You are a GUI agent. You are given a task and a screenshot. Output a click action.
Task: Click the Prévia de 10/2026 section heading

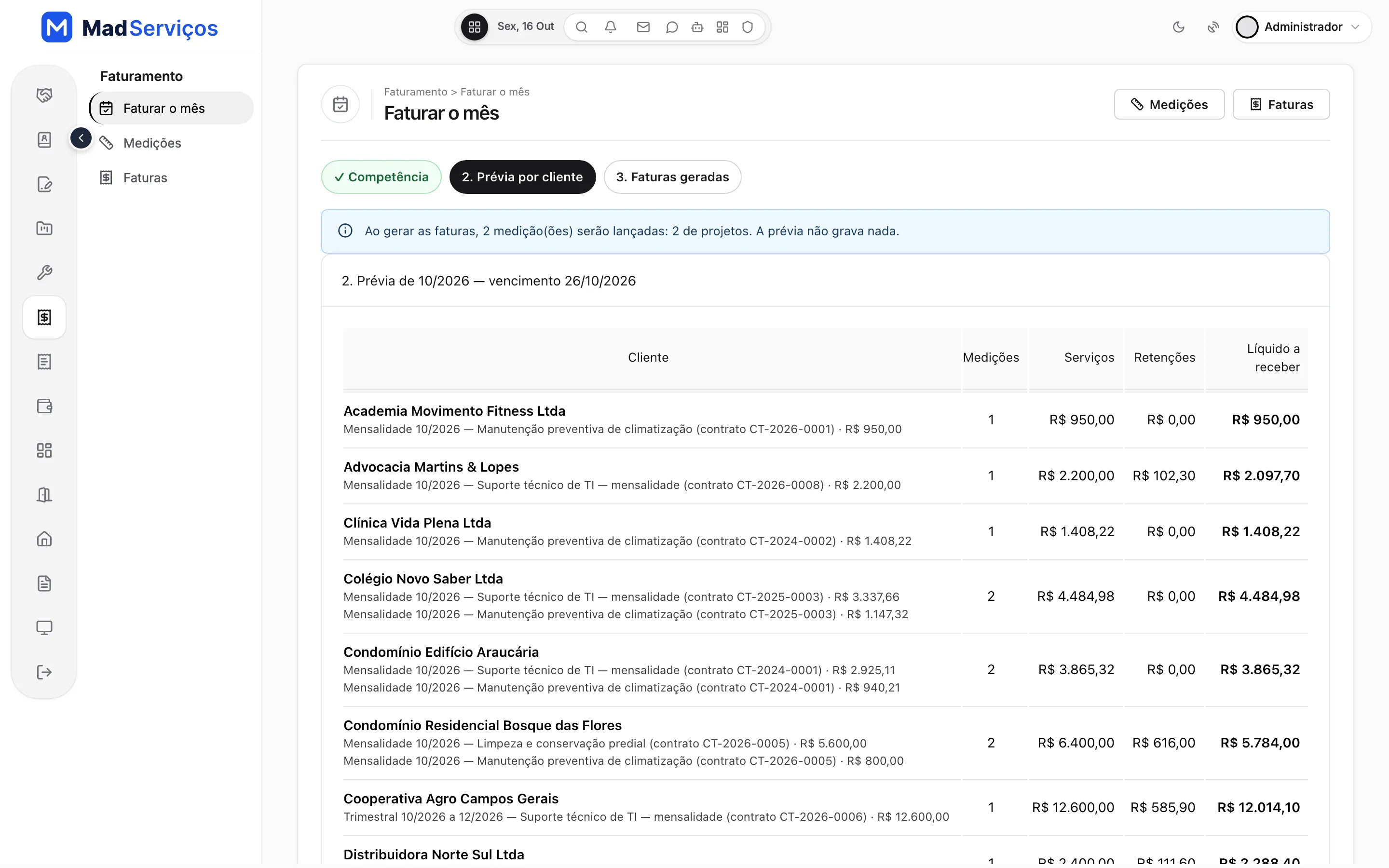[x=489, y=281]
